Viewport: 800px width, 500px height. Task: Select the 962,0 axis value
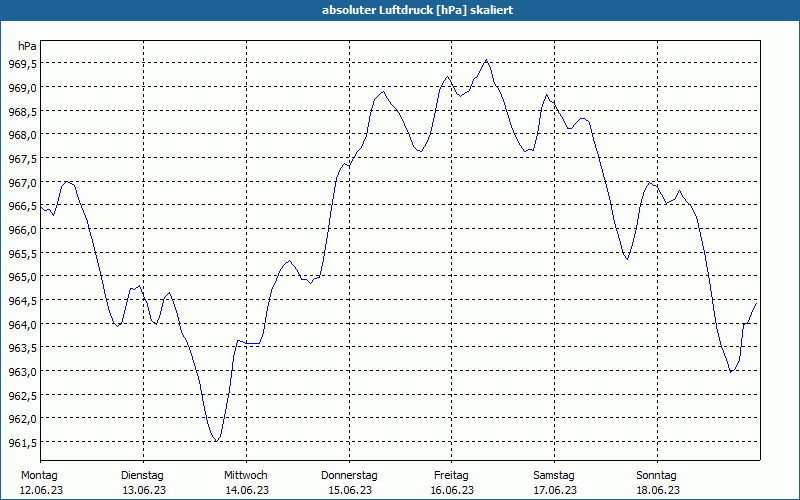click(22, 419)
